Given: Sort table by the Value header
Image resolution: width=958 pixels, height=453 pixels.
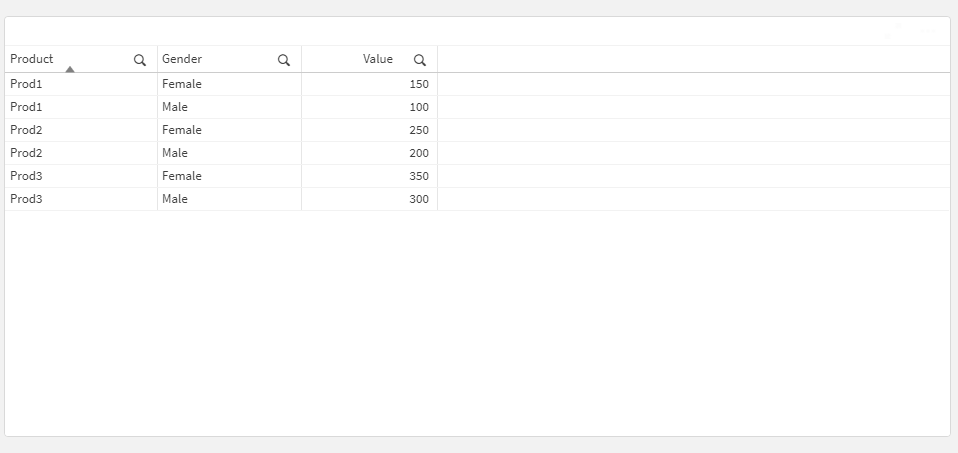Looking at the screenshot, I should click(x=378, y=59).
